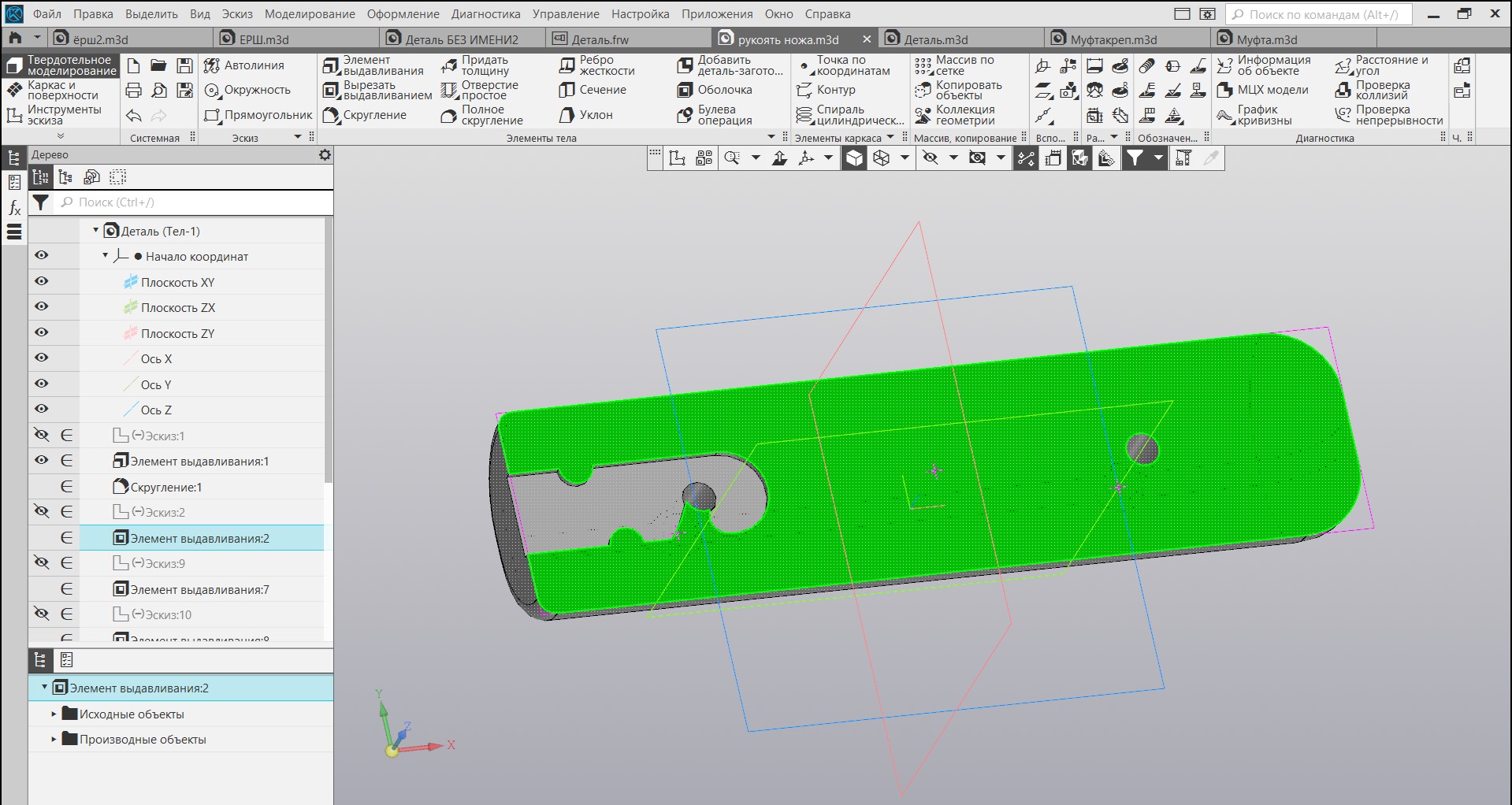Click the Ребро жесткости tool
1512x805 pixels.
click(596, 65)
